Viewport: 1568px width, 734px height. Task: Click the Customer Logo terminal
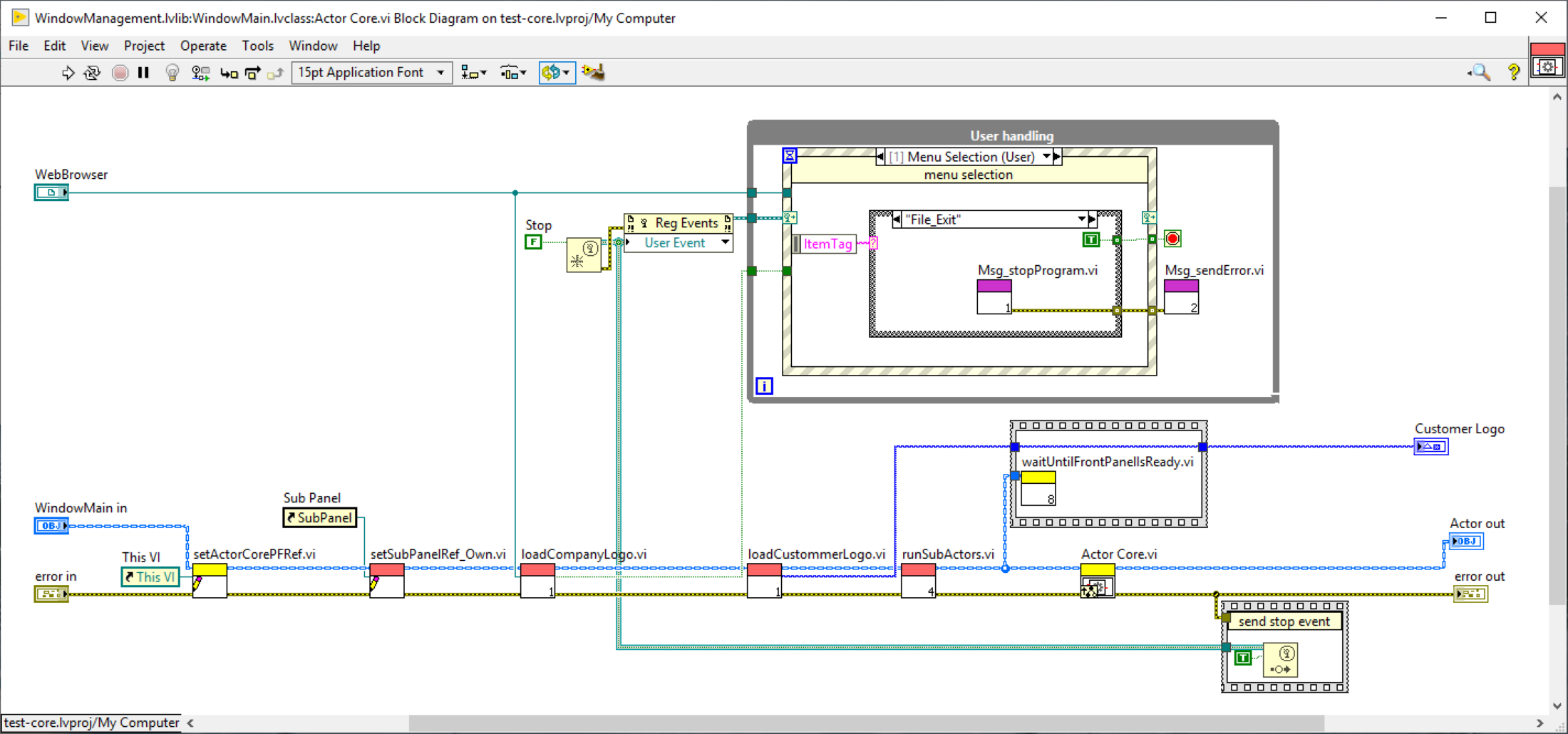point(1431,447)
